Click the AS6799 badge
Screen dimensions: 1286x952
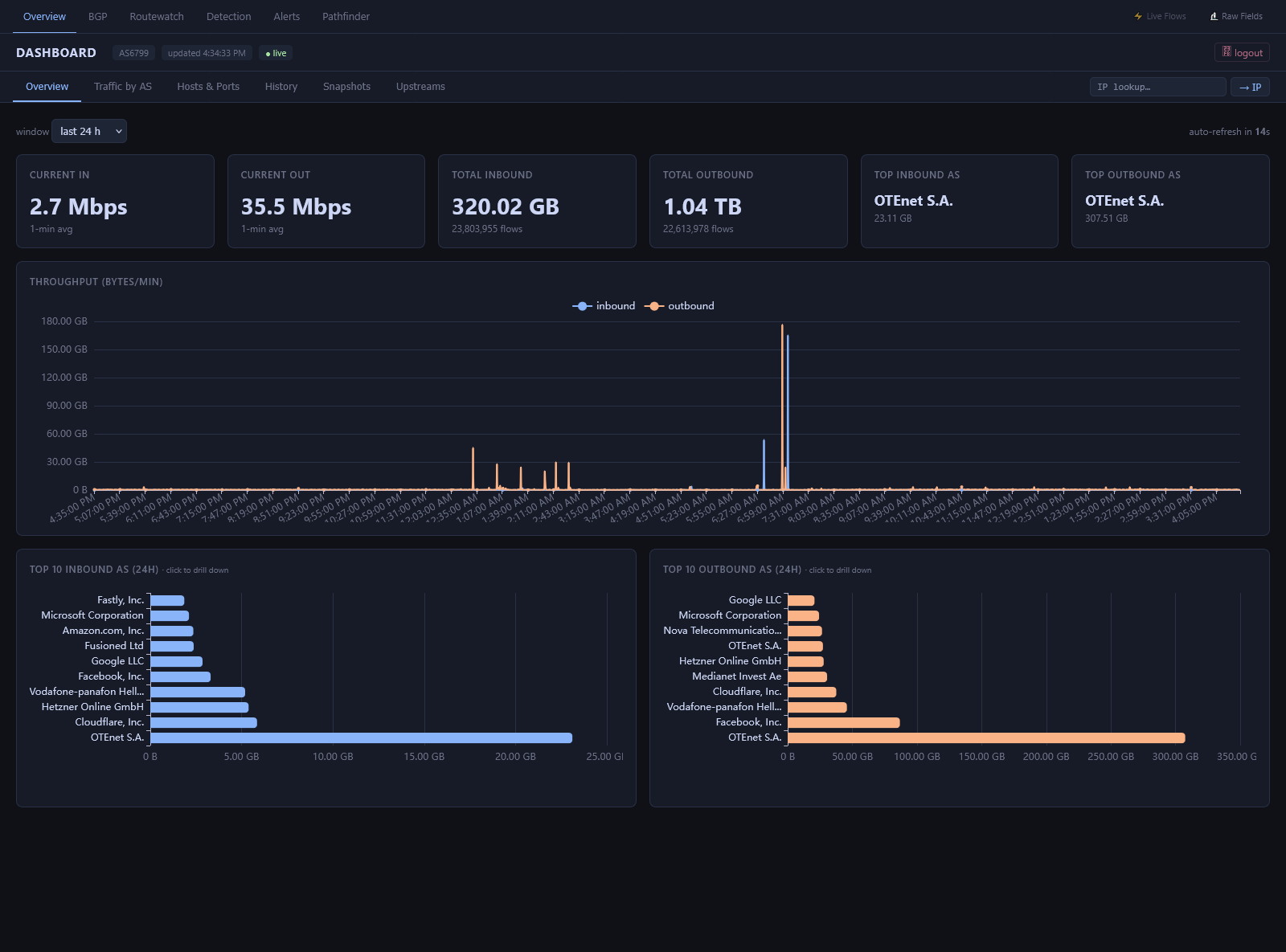pos(133,53)
